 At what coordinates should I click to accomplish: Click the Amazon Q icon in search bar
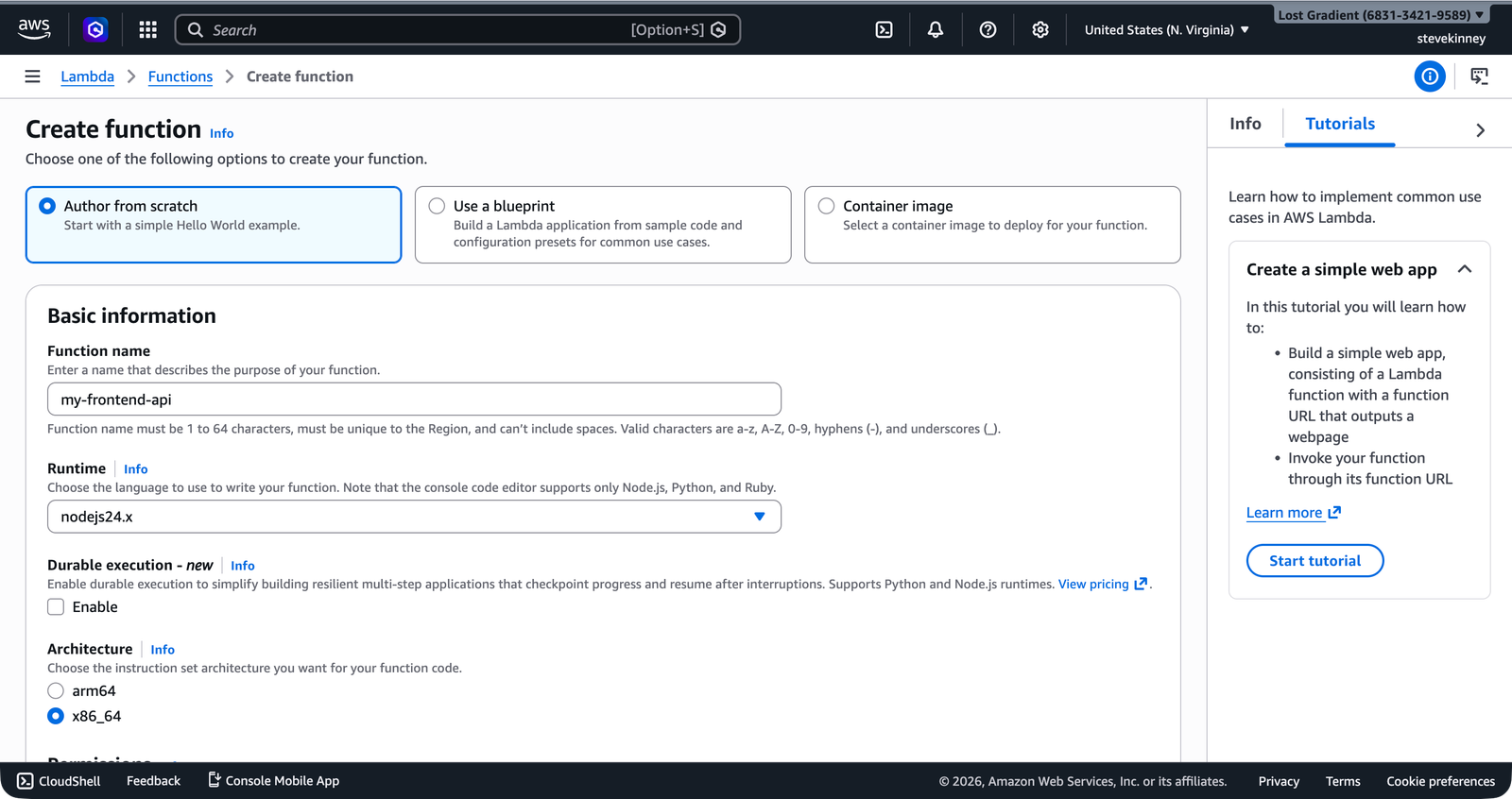click(718, 29)
